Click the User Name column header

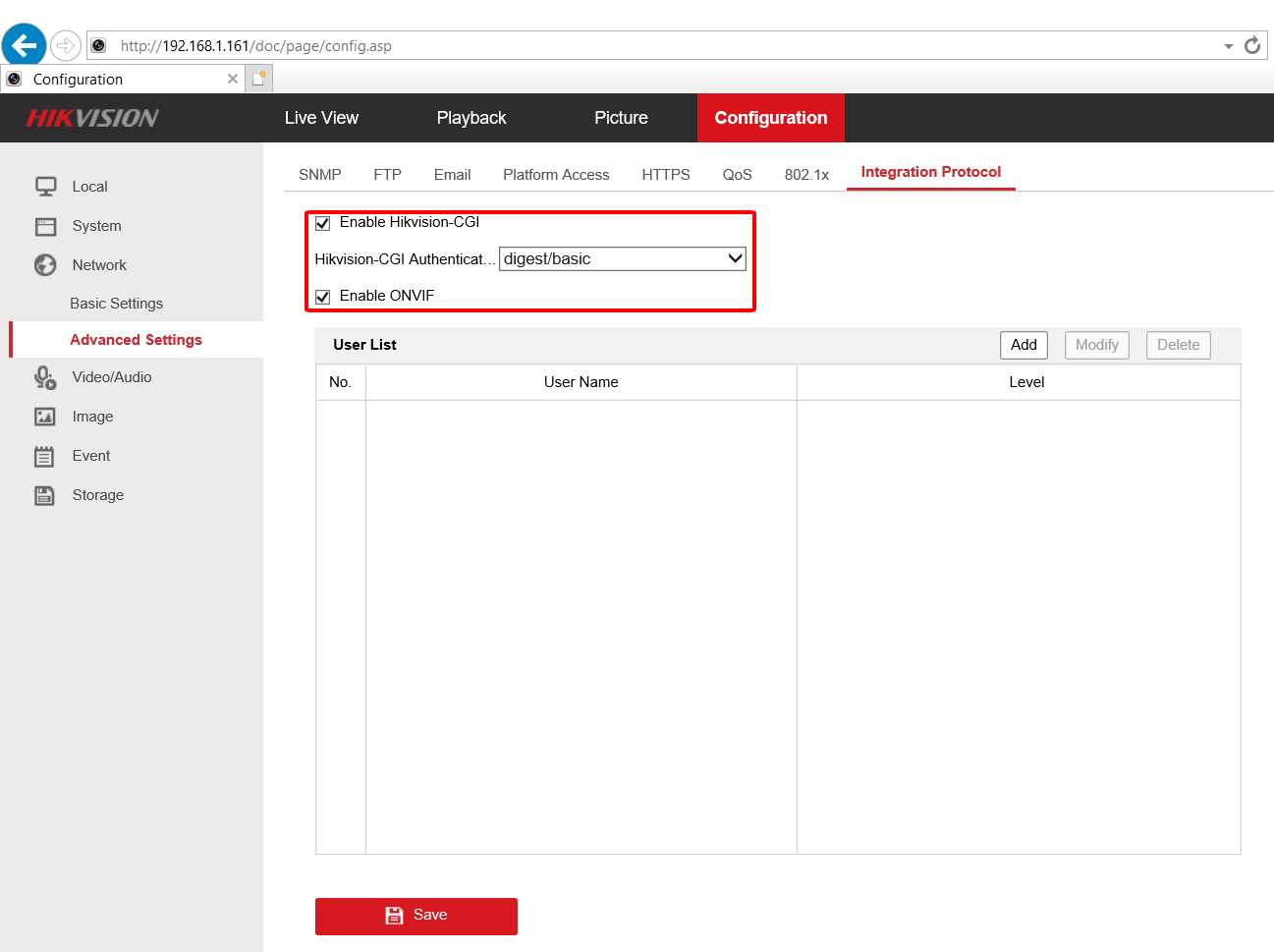coord(582,382)
